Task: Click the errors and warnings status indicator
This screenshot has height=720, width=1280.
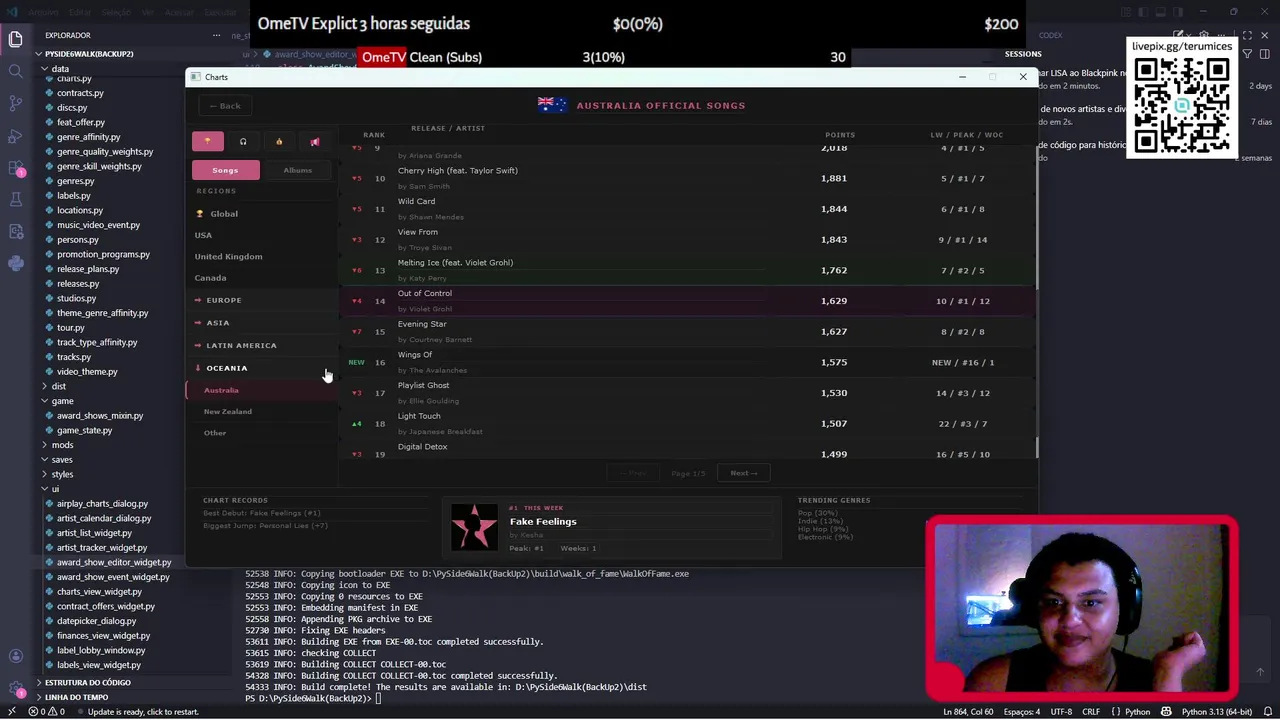Action: (x=47, y=712)
